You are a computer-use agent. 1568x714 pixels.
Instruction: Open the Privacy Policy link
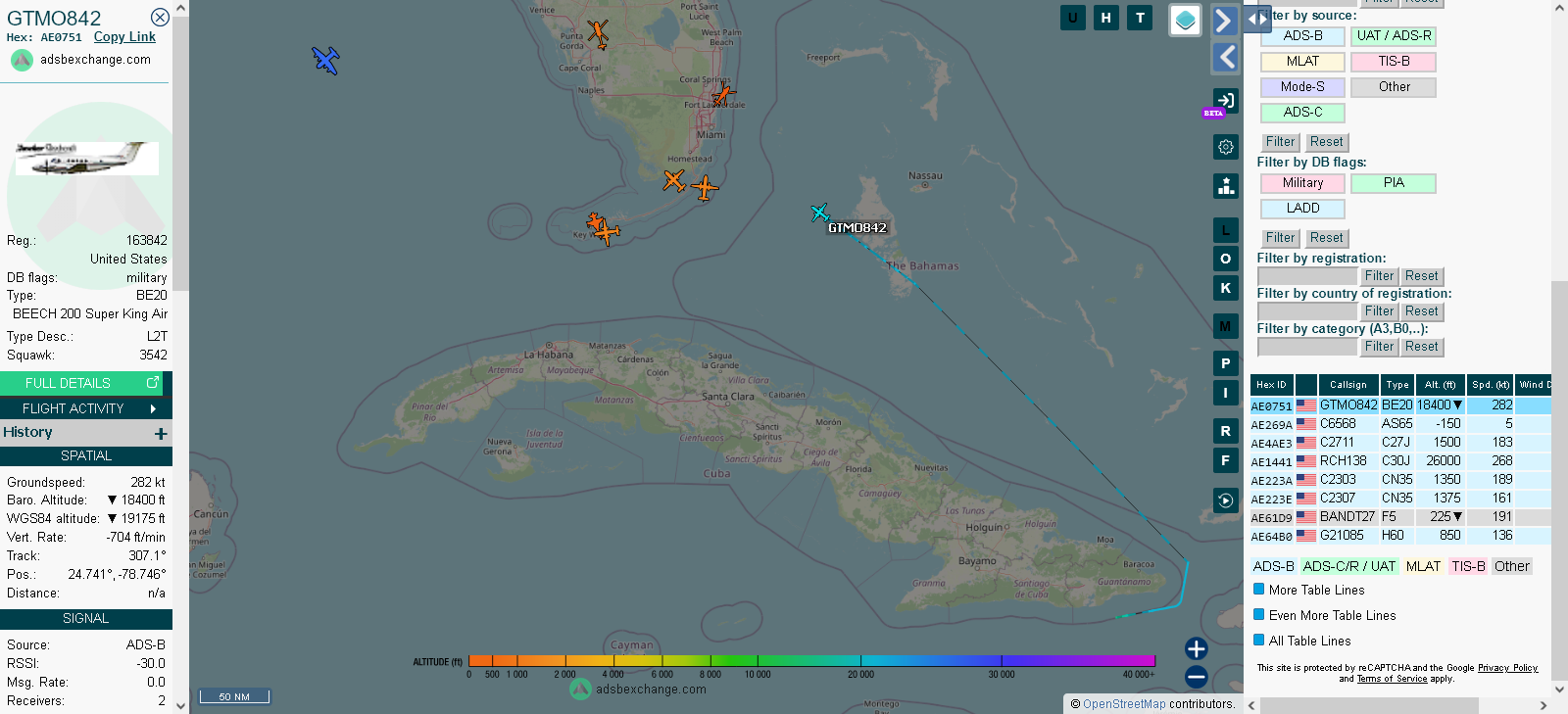click(1507, 668)
